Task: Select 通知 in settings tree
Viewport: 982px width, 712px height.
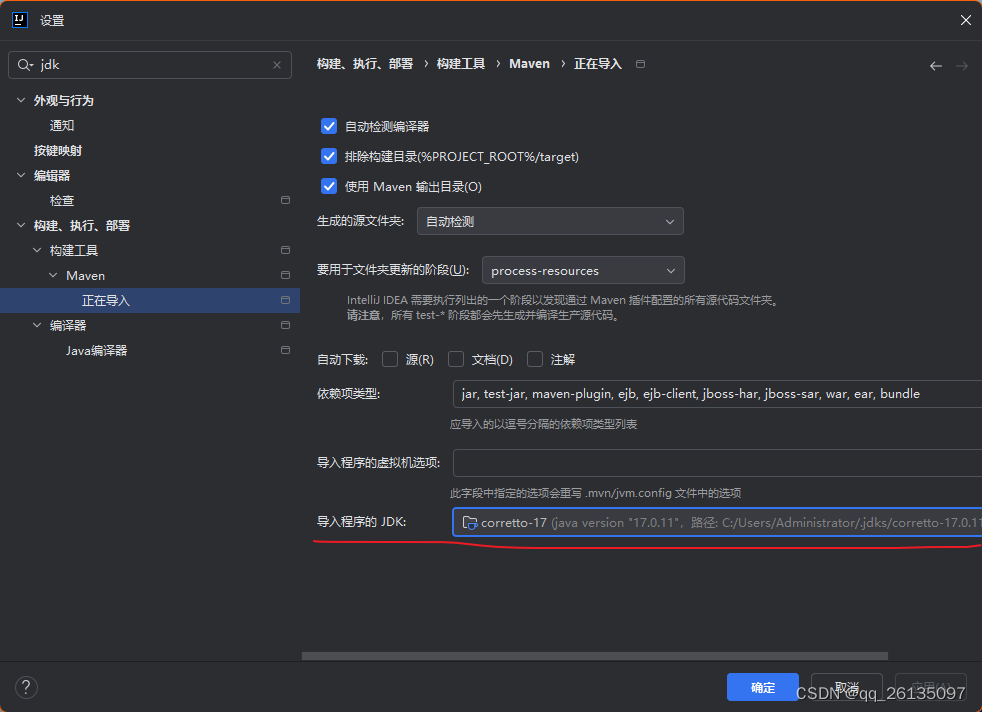Action: pos(62,126)
